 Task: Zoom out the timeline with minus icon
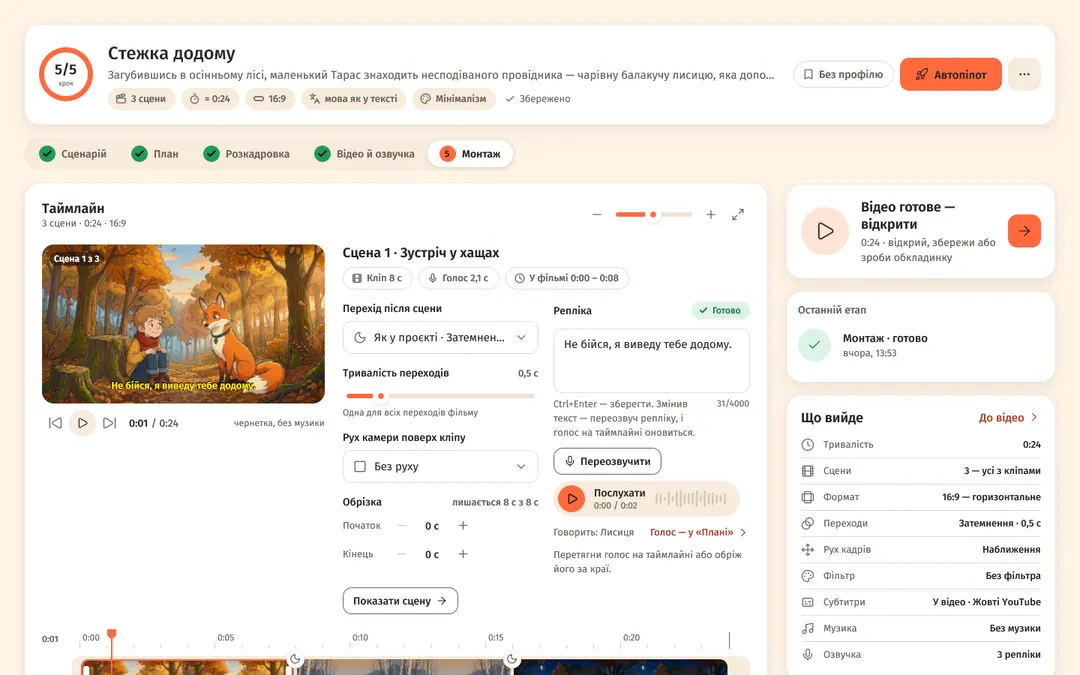tap(596, 215)
